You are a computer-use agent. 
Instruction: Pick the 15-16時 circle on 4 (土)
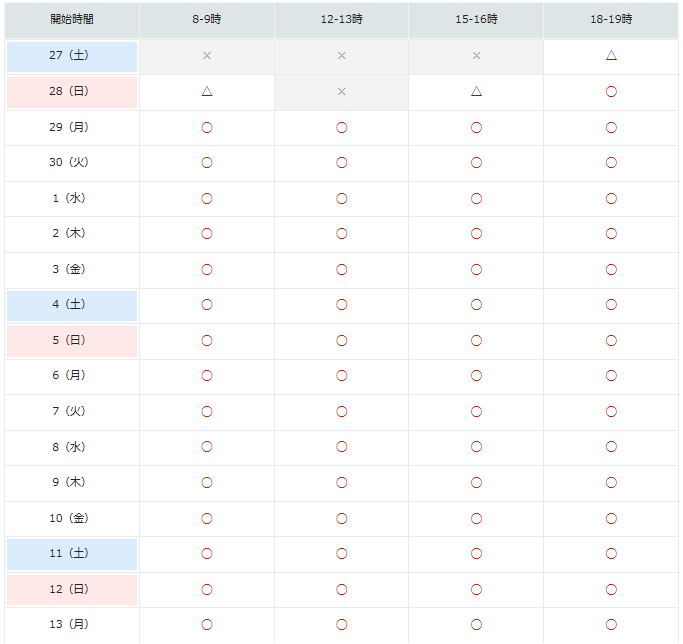tap(477, 305)
